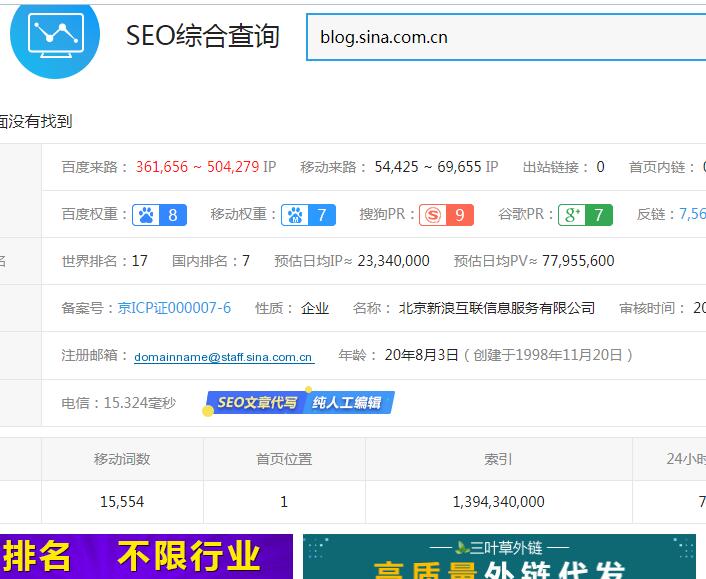Open the 三叶草外链 green ad banner
The height and width of the screenshot is (579, 706).
(499, 556)
